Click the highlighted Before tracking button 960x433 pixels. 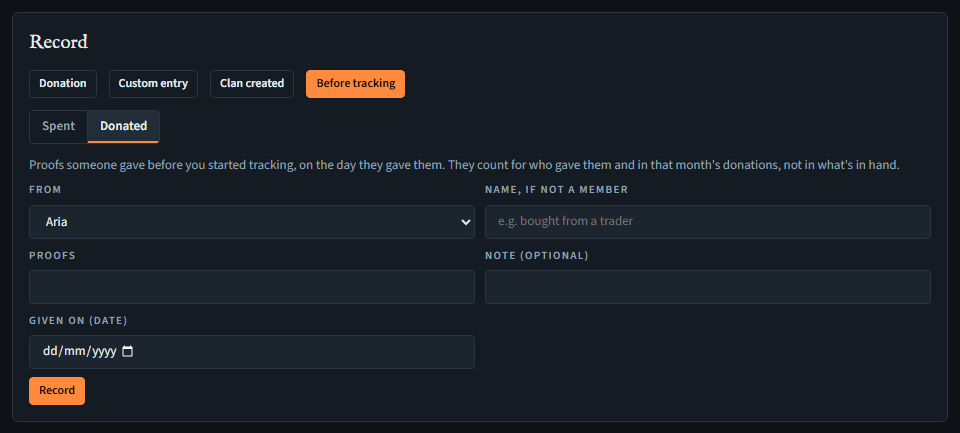pyautogui.click(x=355, y=83)
